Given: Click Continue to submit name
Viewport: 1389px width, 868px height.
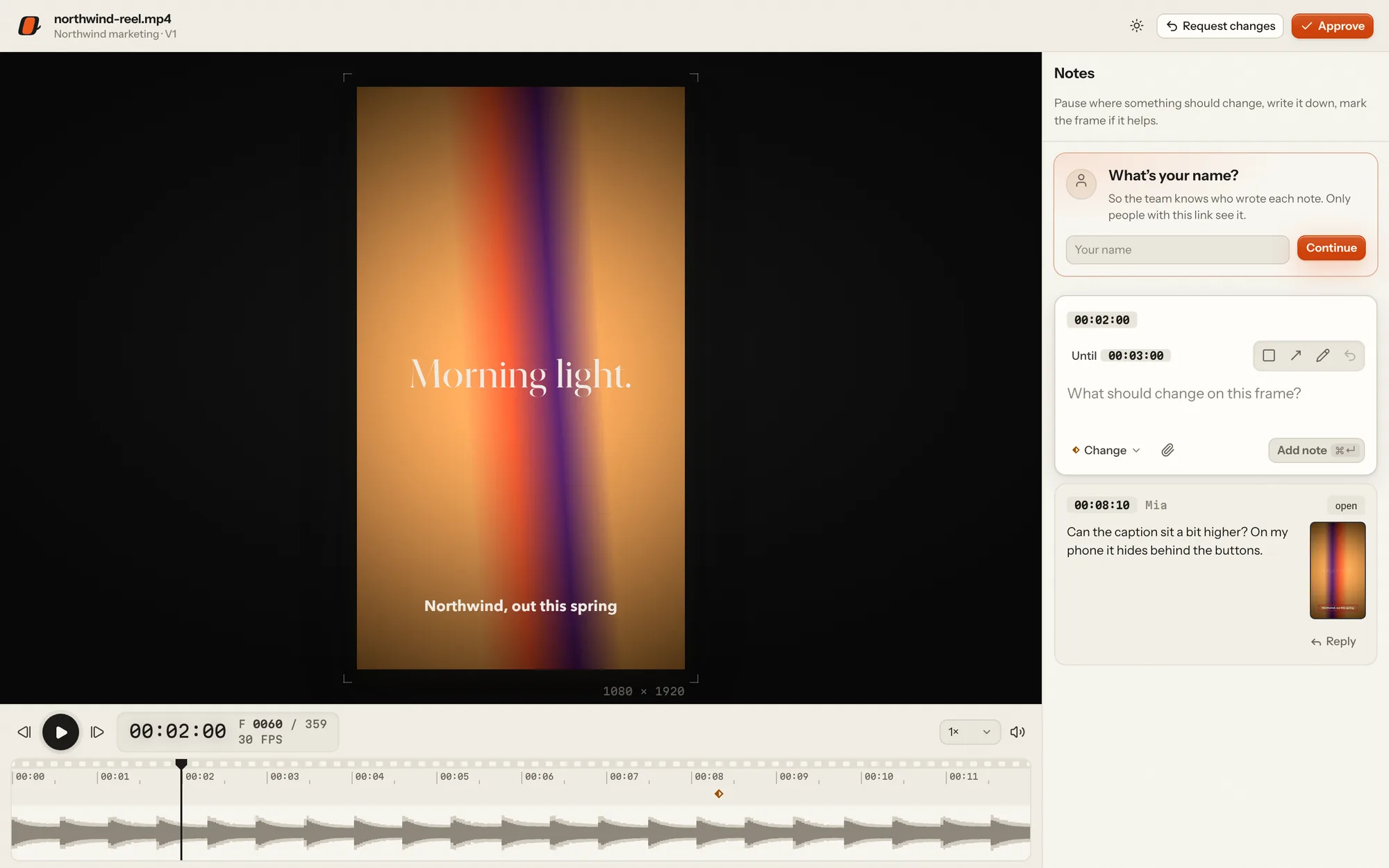Looking at the screenshot, I should pos(1331,248).
